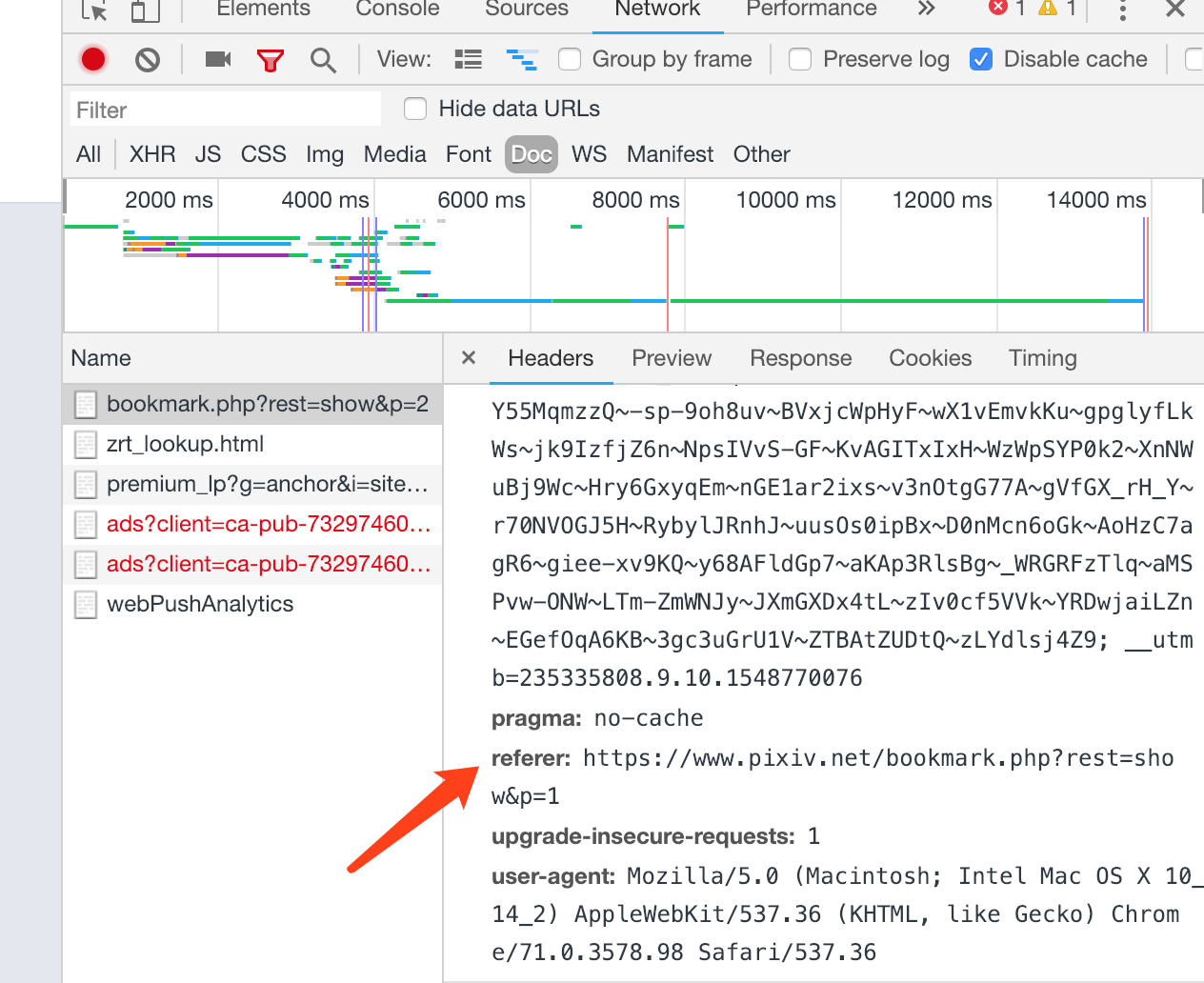Select zrt_lookup.html request
This screenshot has width=1204, height=983.
(x=252, y=444)
